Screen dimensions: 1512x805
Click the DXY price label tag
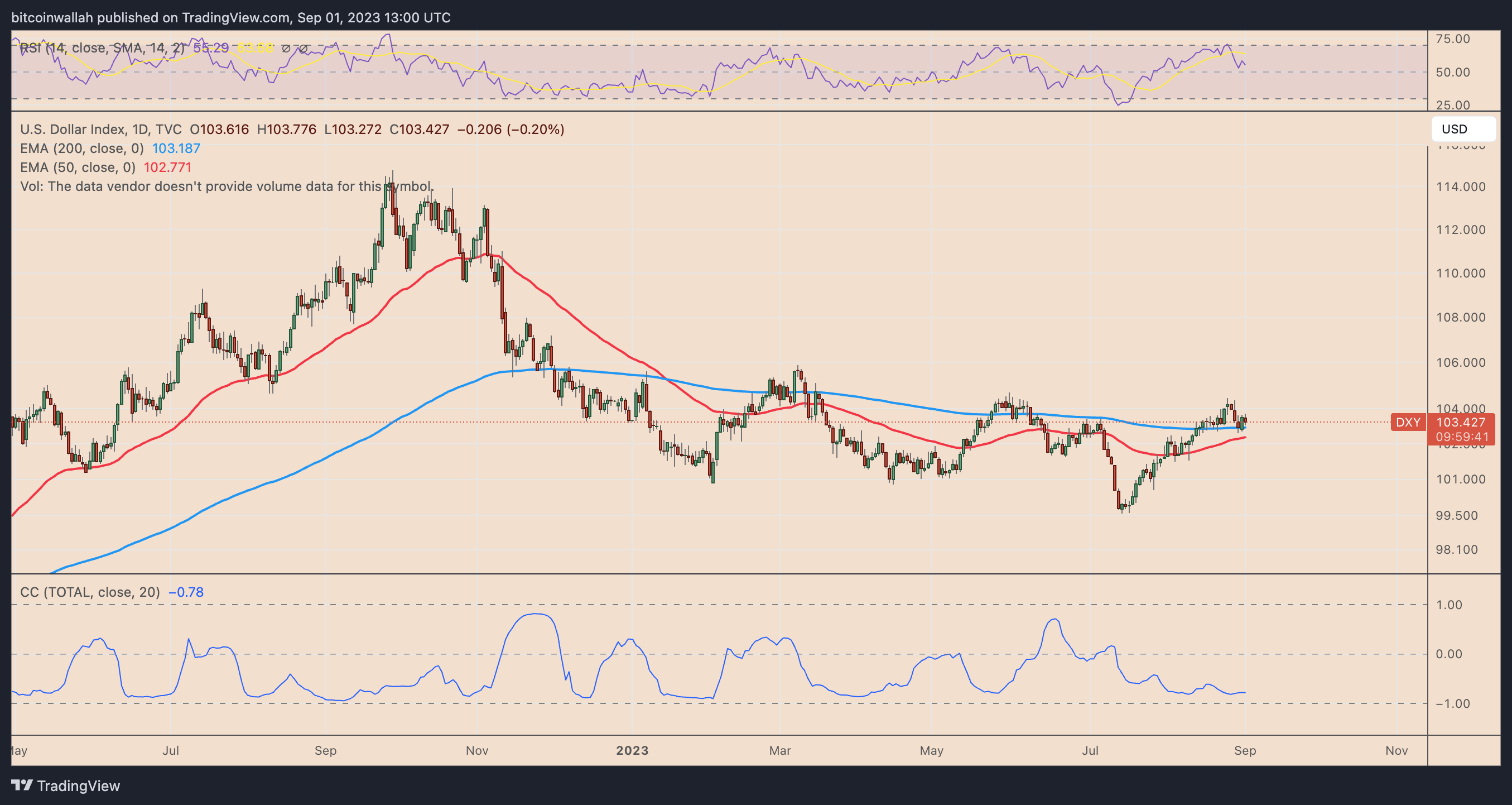[x=1408, y=422]
